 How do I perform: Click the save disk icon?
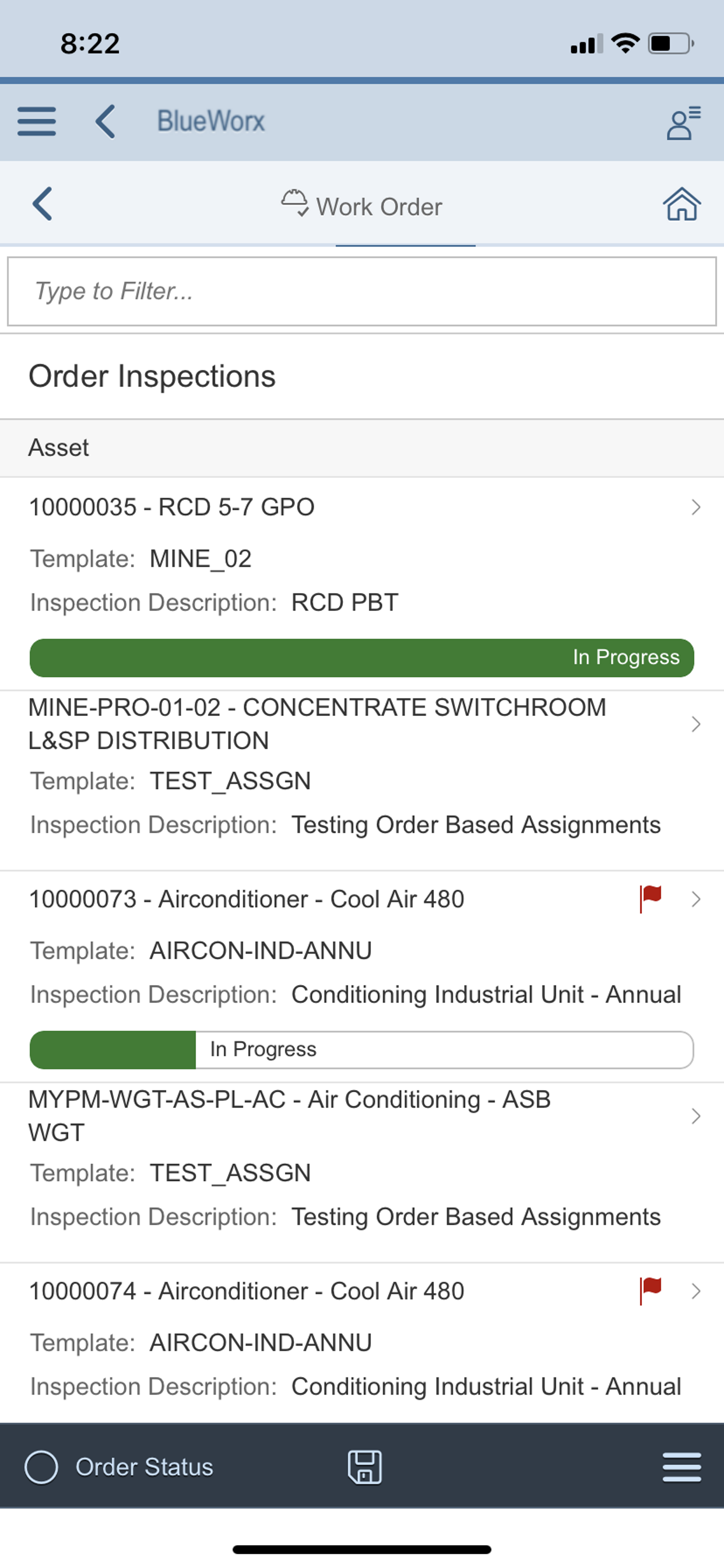(364, 1466)
